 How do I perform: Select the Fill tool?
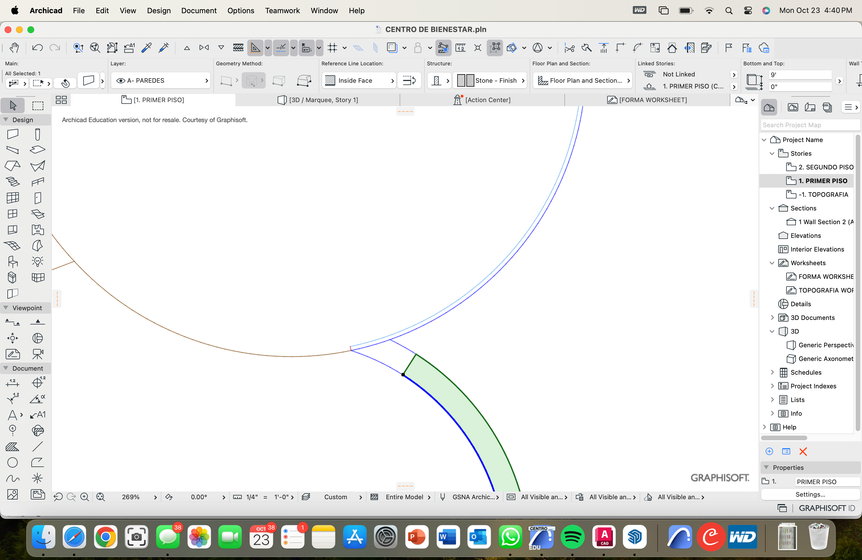pyautogui.click(x=13, y=447)
